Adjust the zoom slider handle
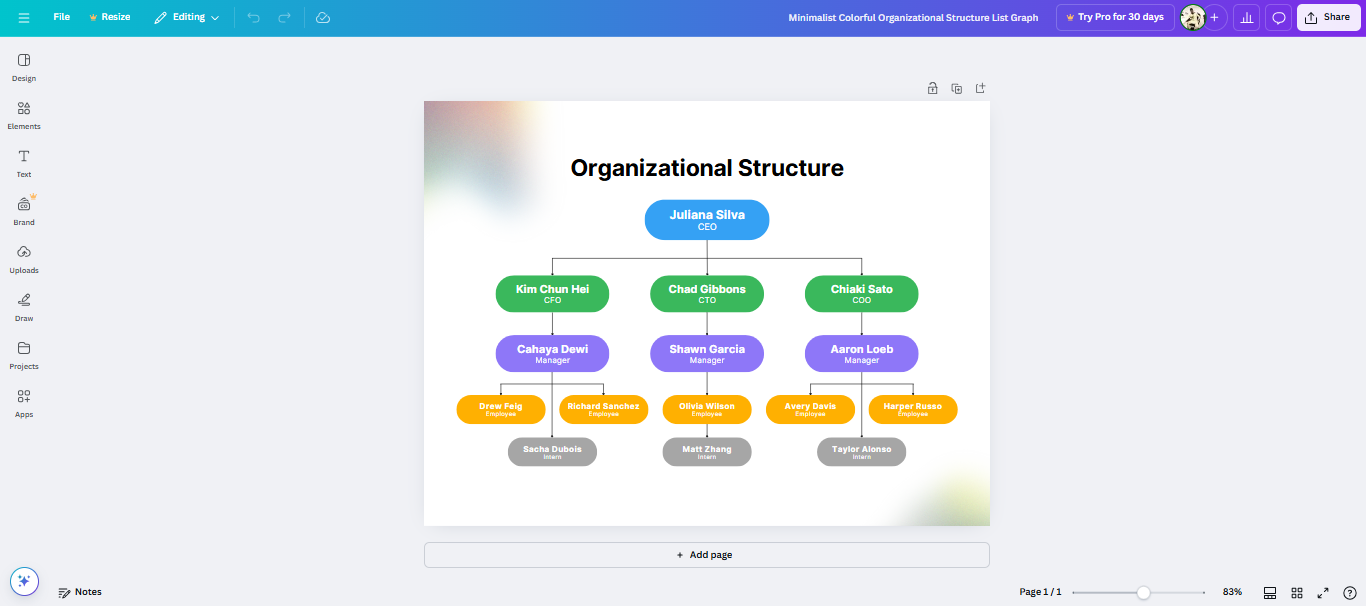The width and height of the screenshot is (1366, 606). tap(1143, 592)
